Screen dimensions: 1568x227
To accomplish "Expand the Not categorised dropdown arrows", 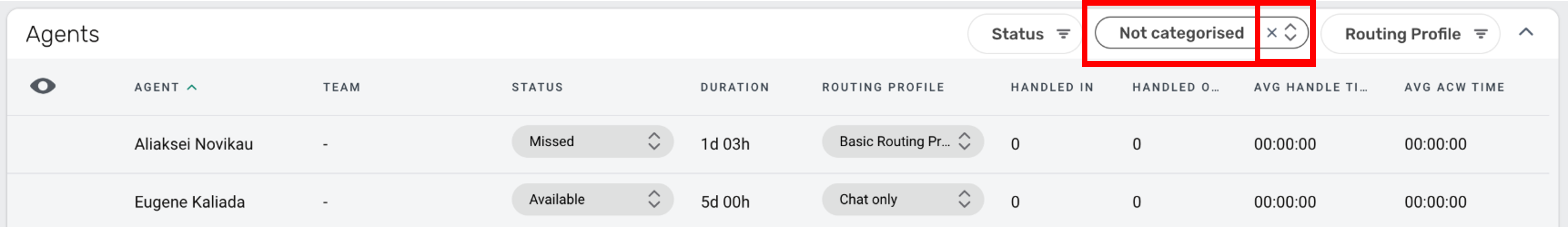I will pyautogui.click(x=1291, y=33).
